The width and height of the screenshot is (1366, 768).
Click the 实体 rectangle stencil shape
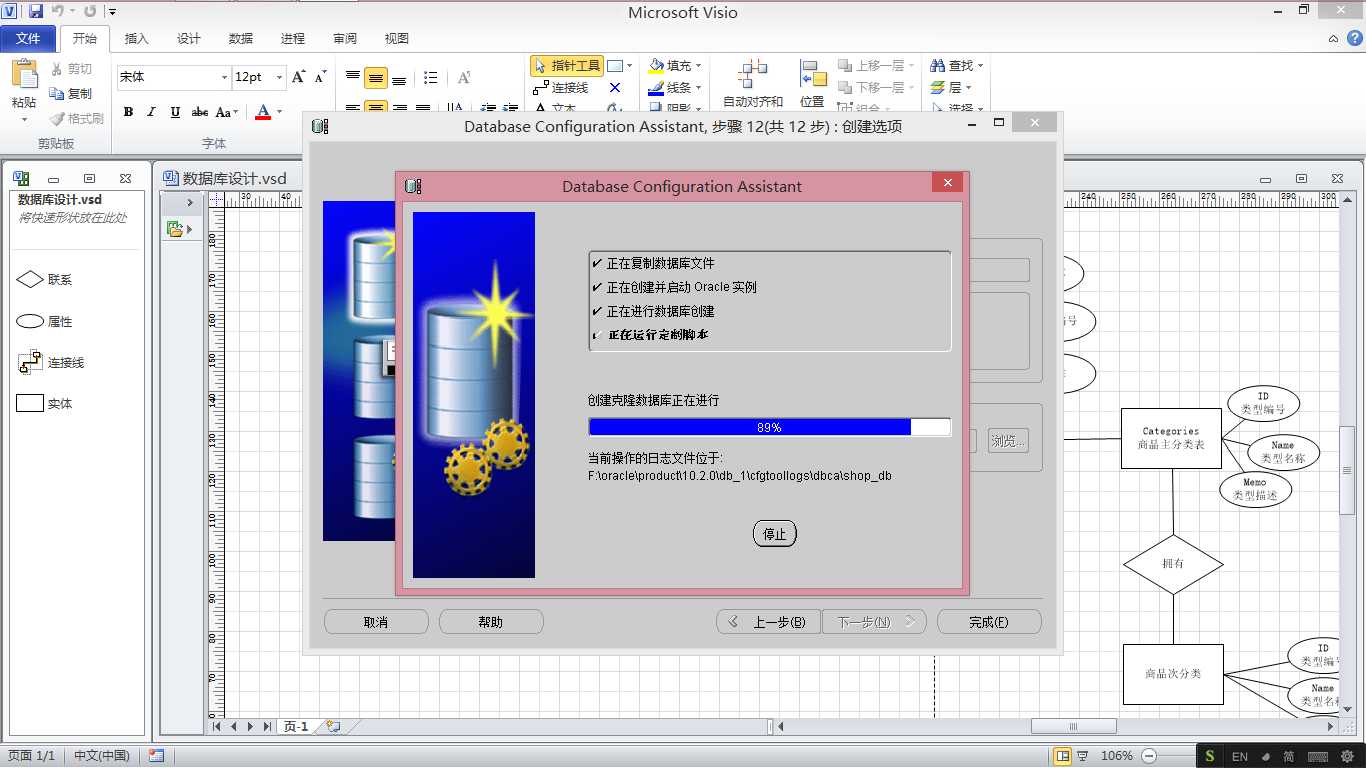pos(30,404)
